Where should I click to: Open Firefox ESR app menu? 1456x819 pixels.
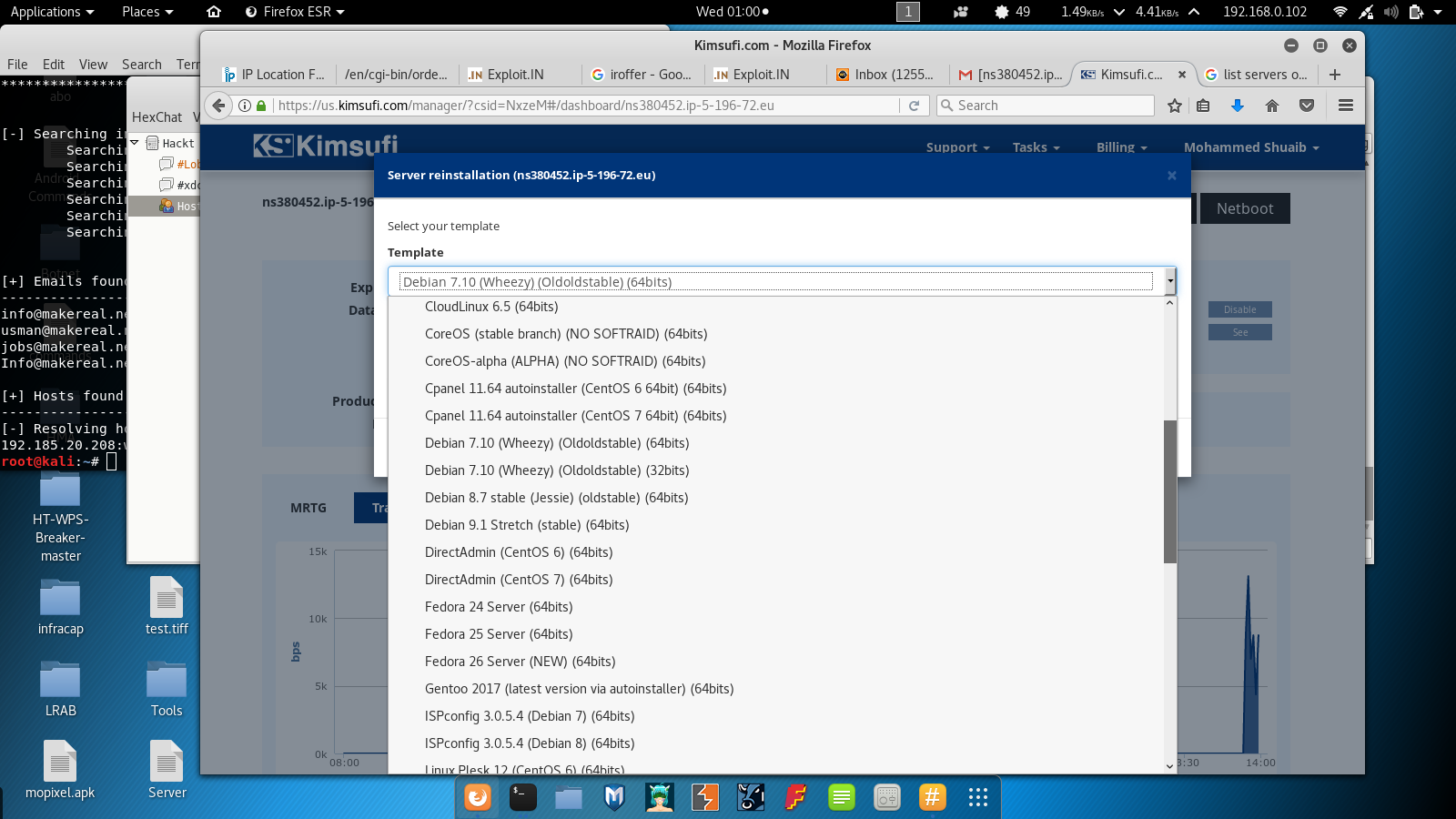pyautogui.click(x=295, y=12)
